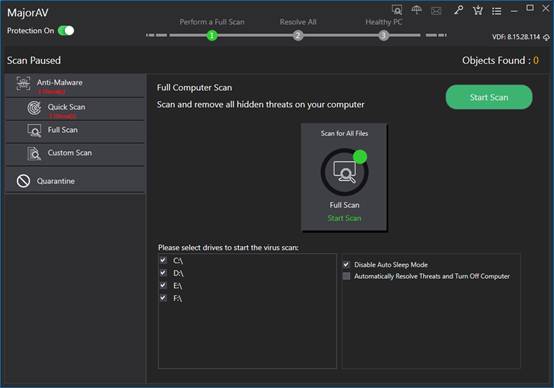
Task: Click the circular Full Scan monitor graphic
Action: coord(344,172)
